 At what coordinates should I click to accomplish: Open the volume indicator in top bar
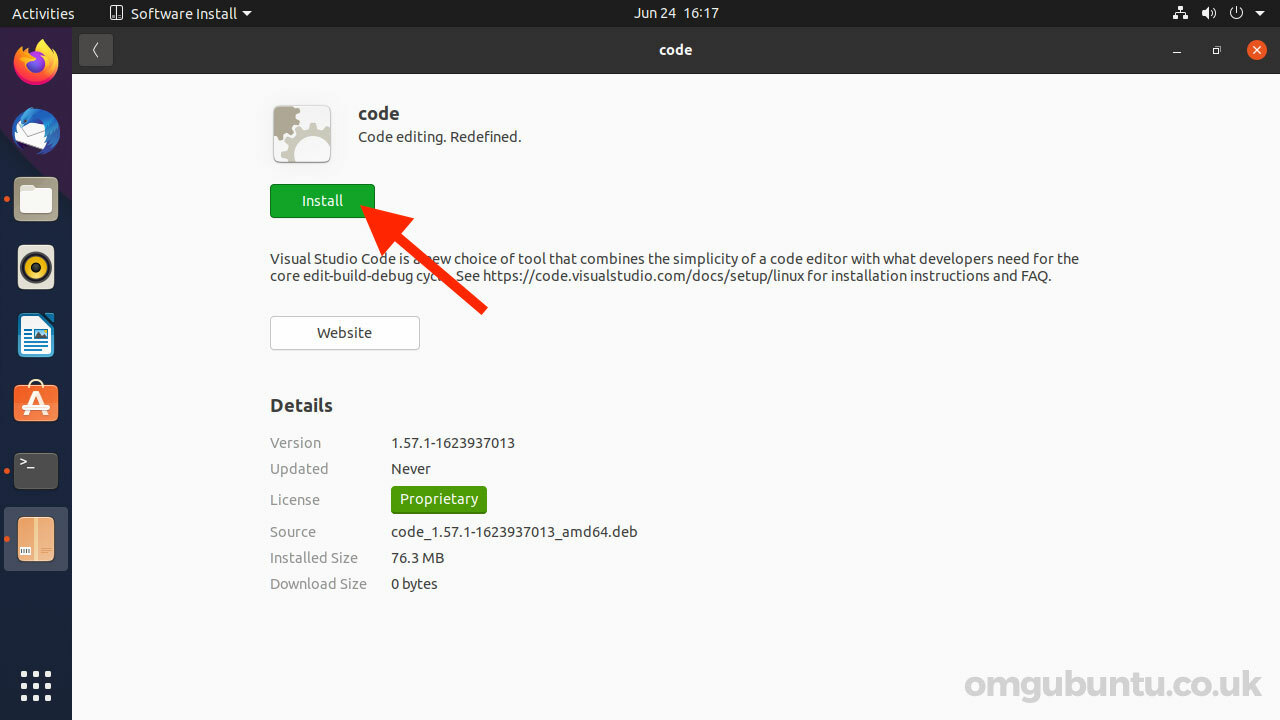(1208, 13)
